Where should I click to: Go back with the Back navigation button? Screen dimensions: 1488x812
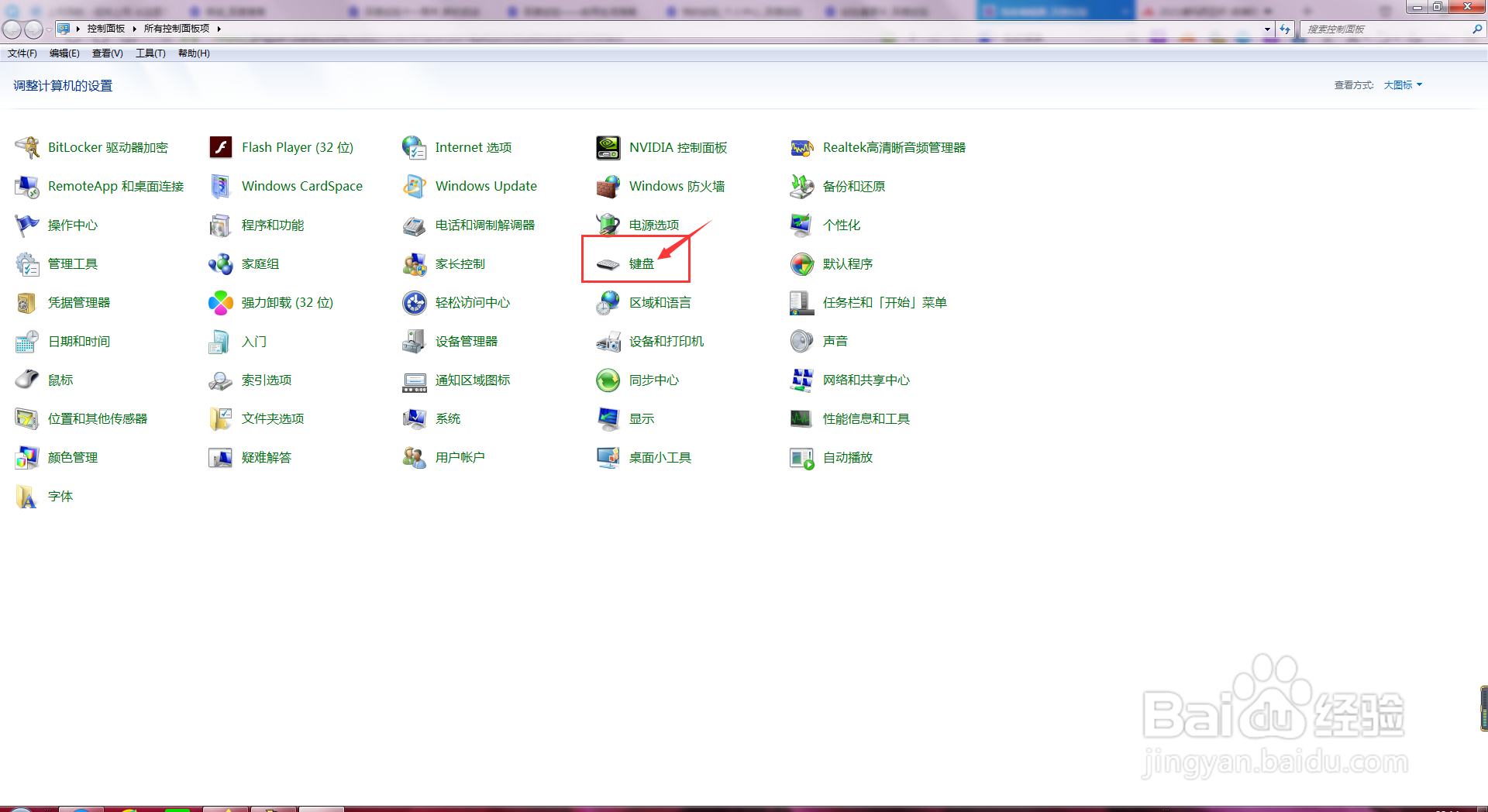(x=12, y=29)
